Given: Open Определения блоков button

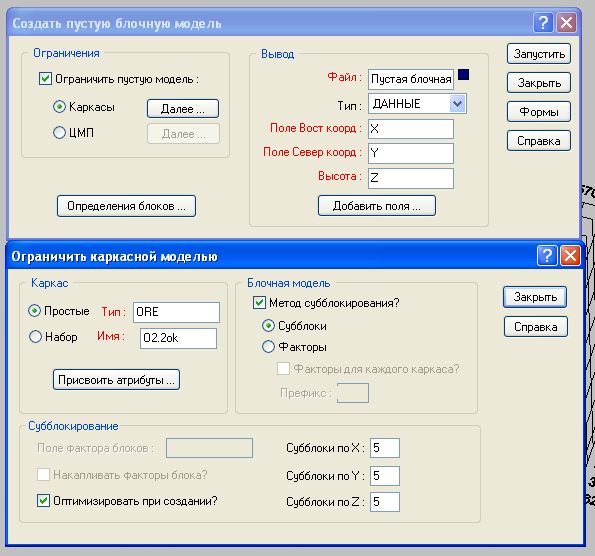Looking at the screenshot, I should point(126,206).
